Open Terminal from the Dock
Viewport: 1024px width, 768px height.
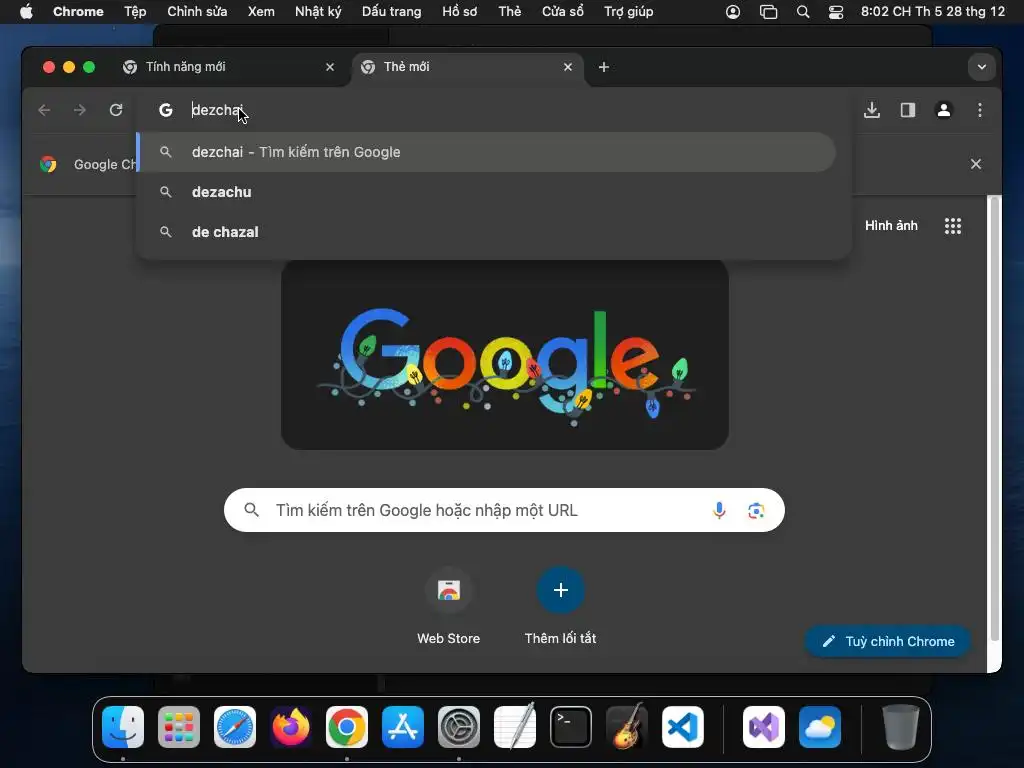[x=571, y=727]
